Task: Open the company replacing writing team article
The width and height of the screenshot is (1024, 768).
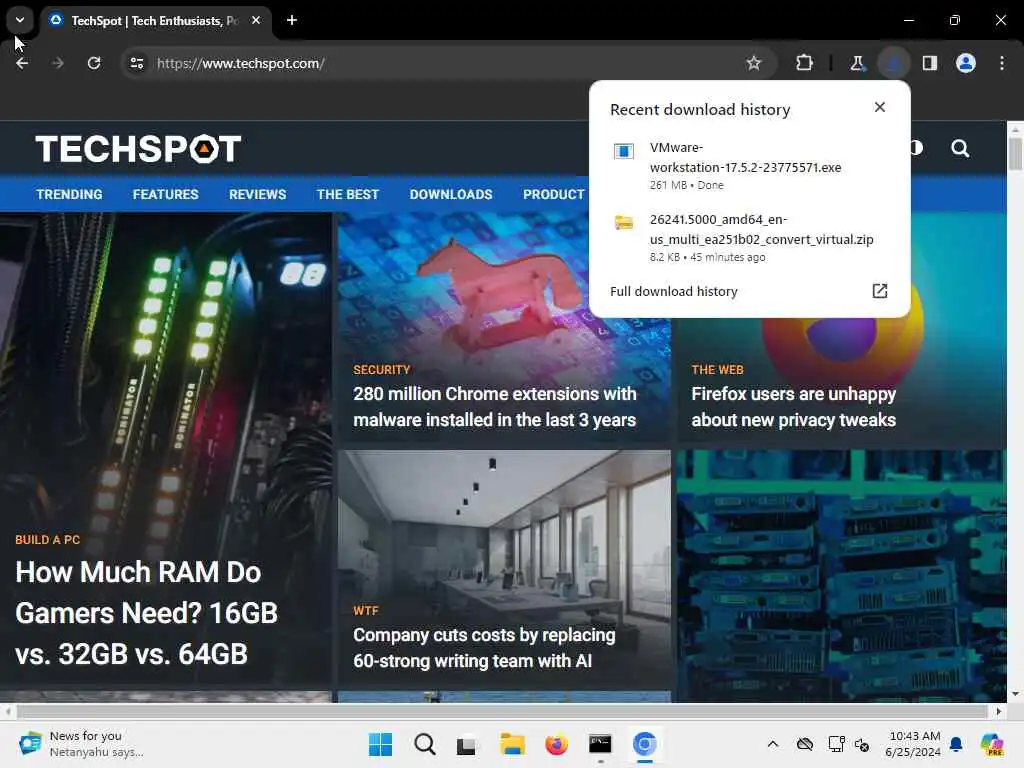Action: [x=484, y=648]
